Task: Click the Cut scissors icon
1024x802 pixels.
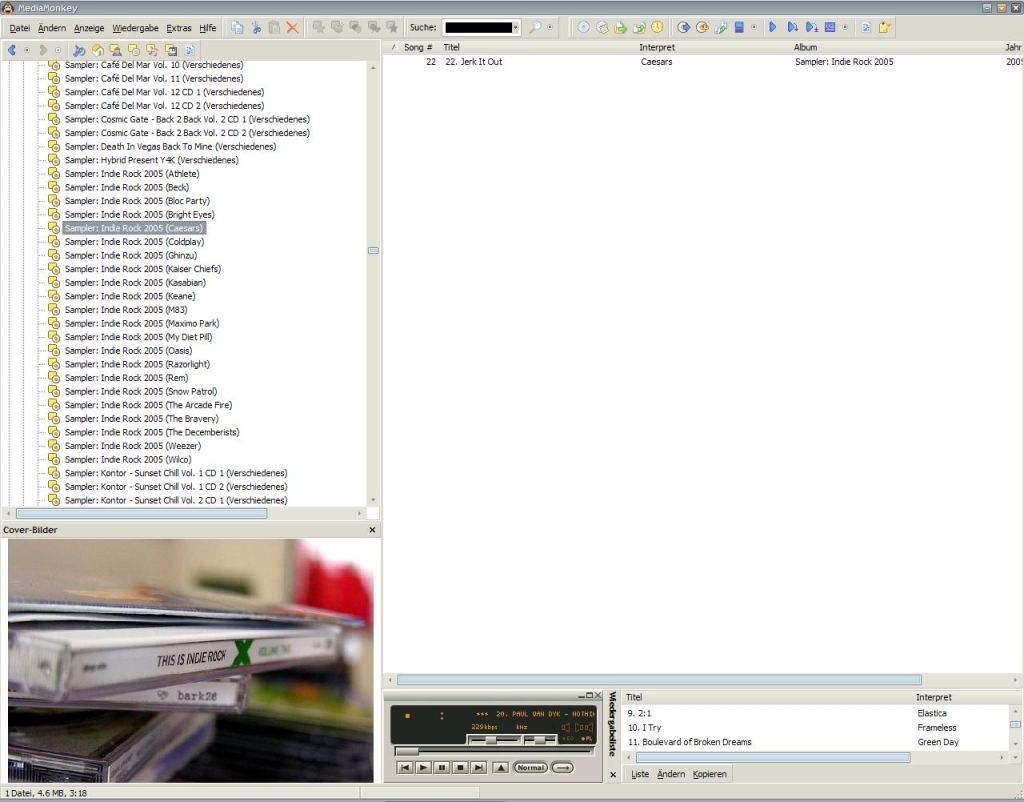Action: coord(256,27)
